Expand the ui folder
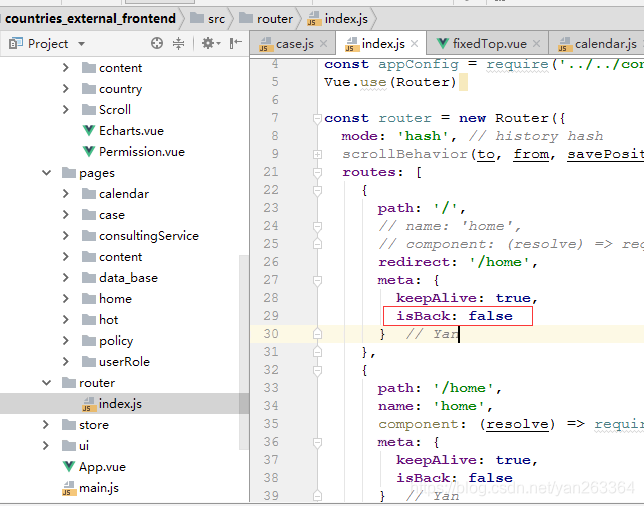The width and height of the screenshot is (644, 506). pos(46,445)
